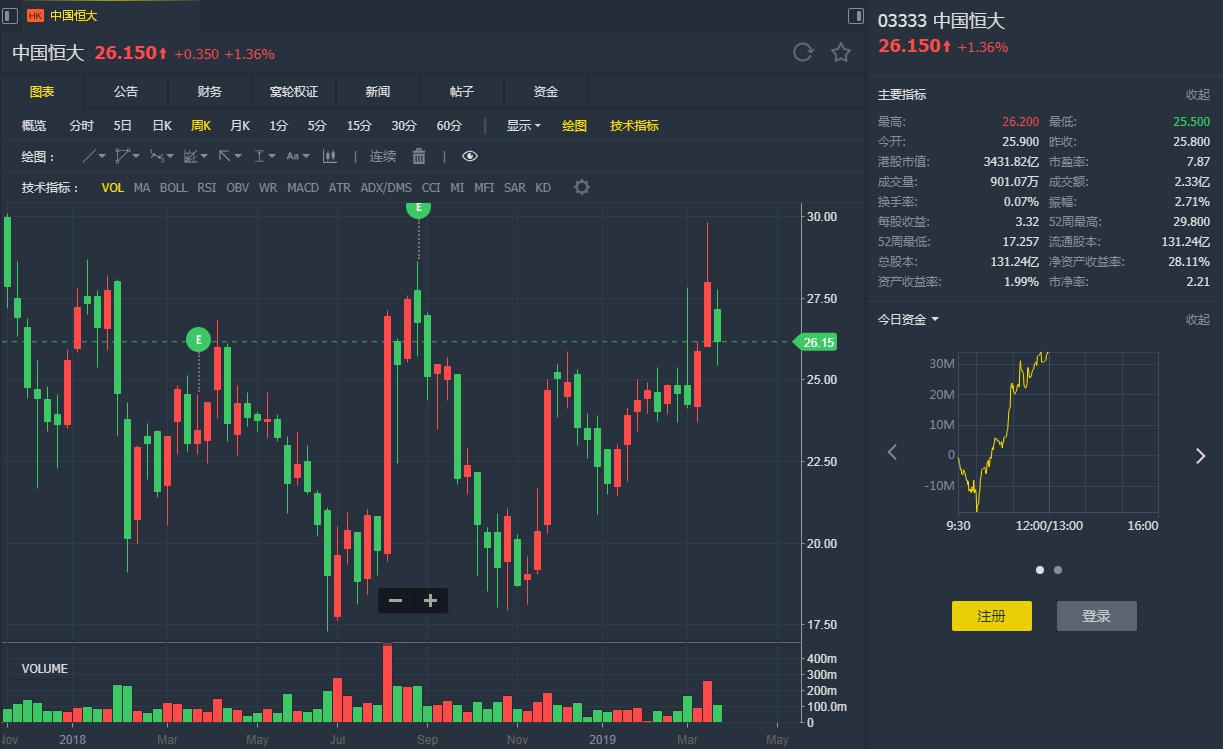Select the 月K chart period

tap(240, 126)
